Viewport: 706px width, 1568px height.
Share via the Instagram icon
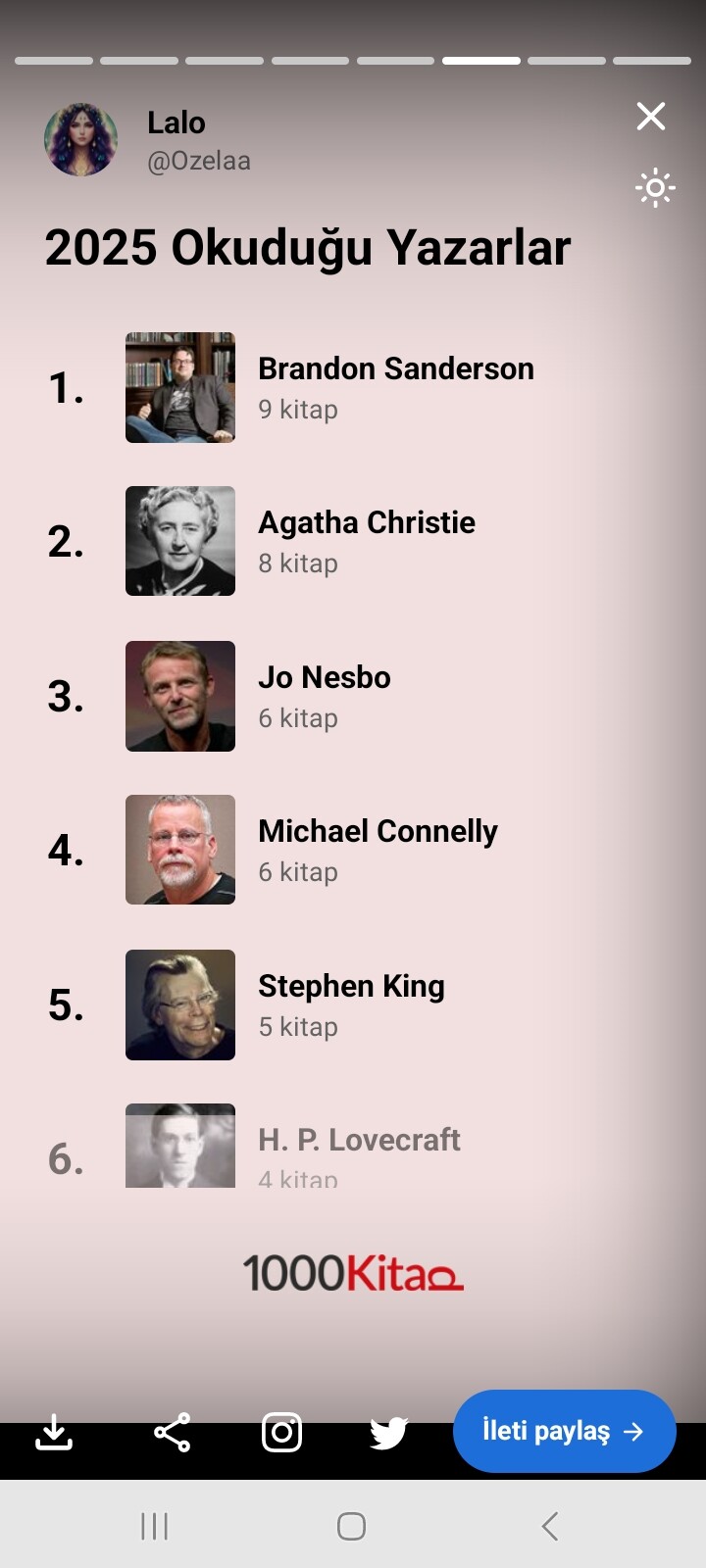pyautogui.click(x=281, y=1432)
